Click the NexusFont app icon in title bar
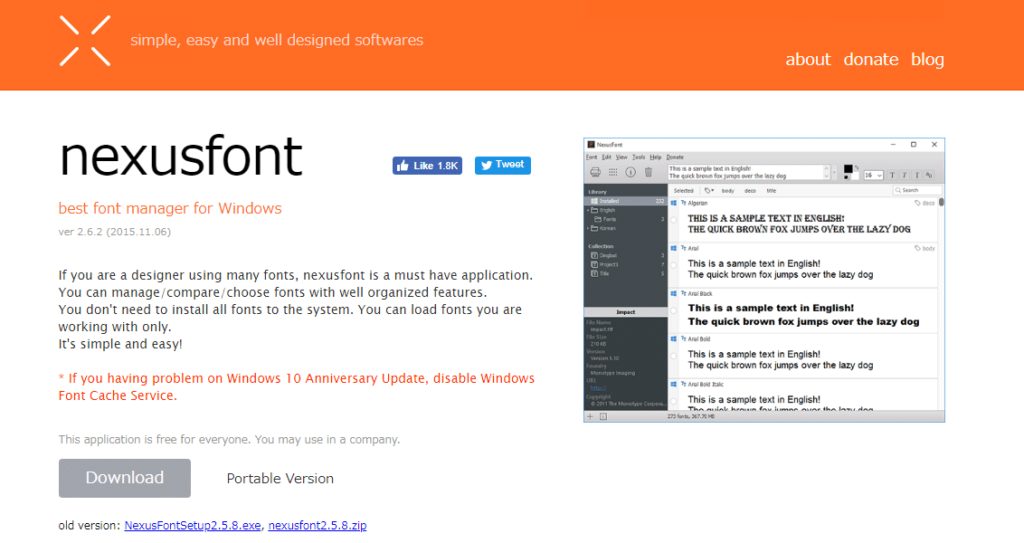1024x543 pixels. [590, 144]
